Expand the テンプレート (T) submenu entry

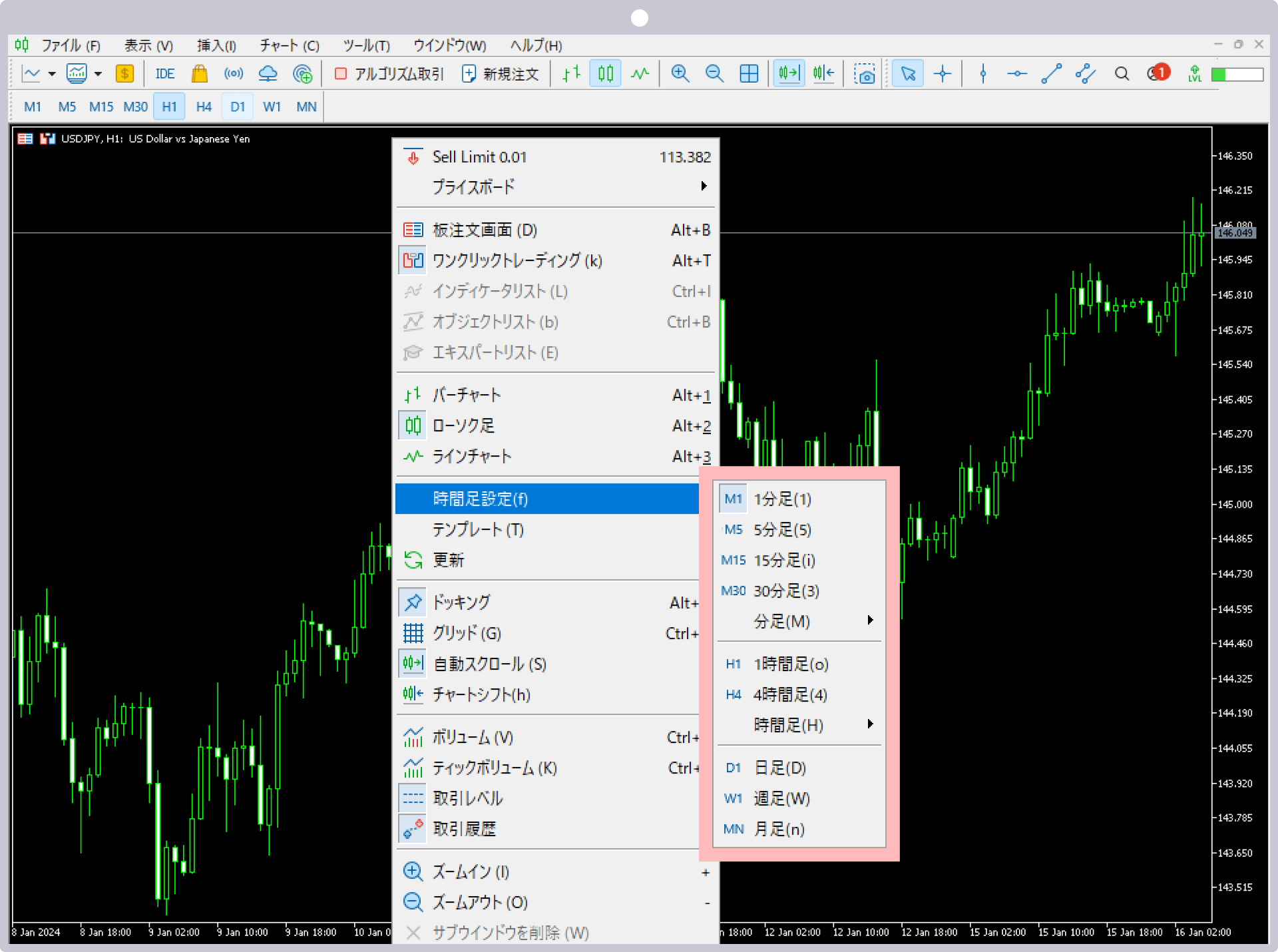pos(547,530)
